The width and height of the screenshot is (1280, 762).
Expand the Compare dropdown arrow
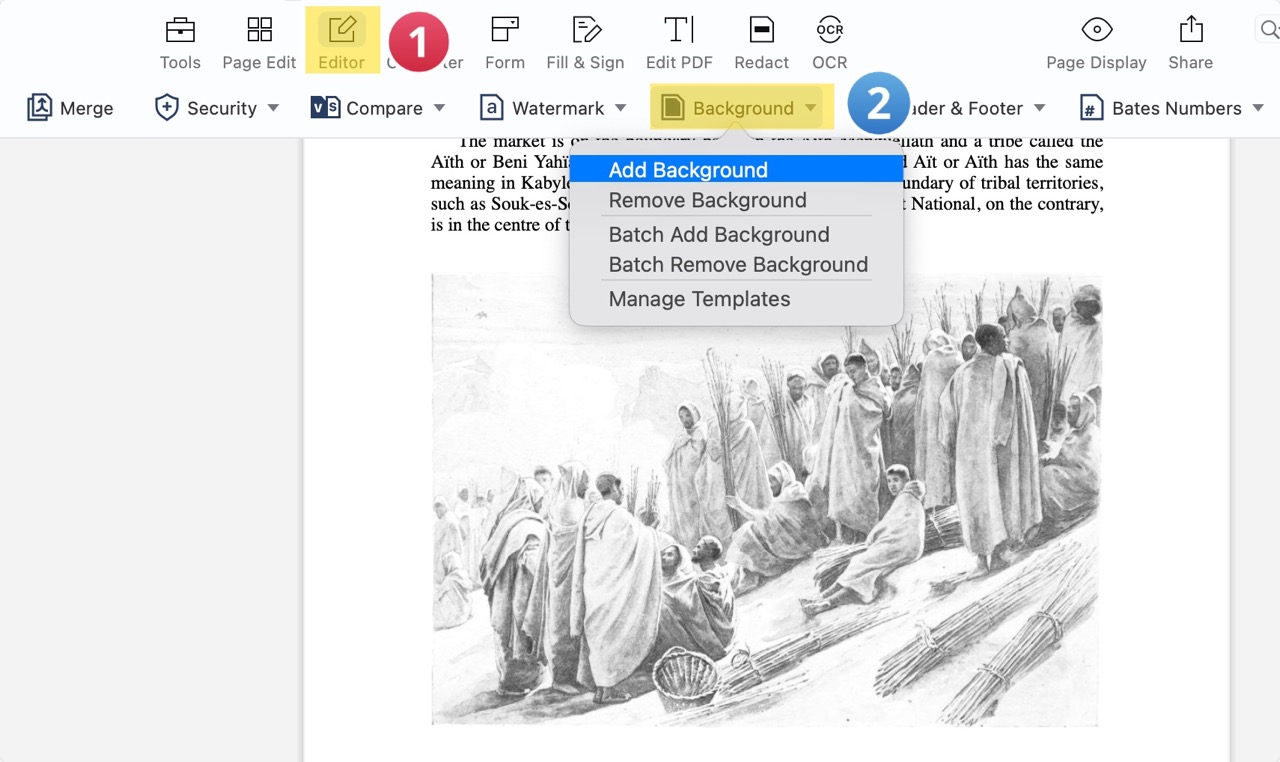[x=439, y=108]
